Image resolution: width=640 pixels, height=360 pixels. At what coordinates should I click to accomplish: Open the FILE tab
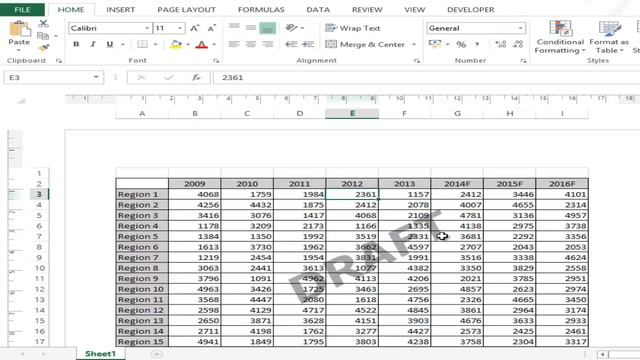[x=22, y=9]
